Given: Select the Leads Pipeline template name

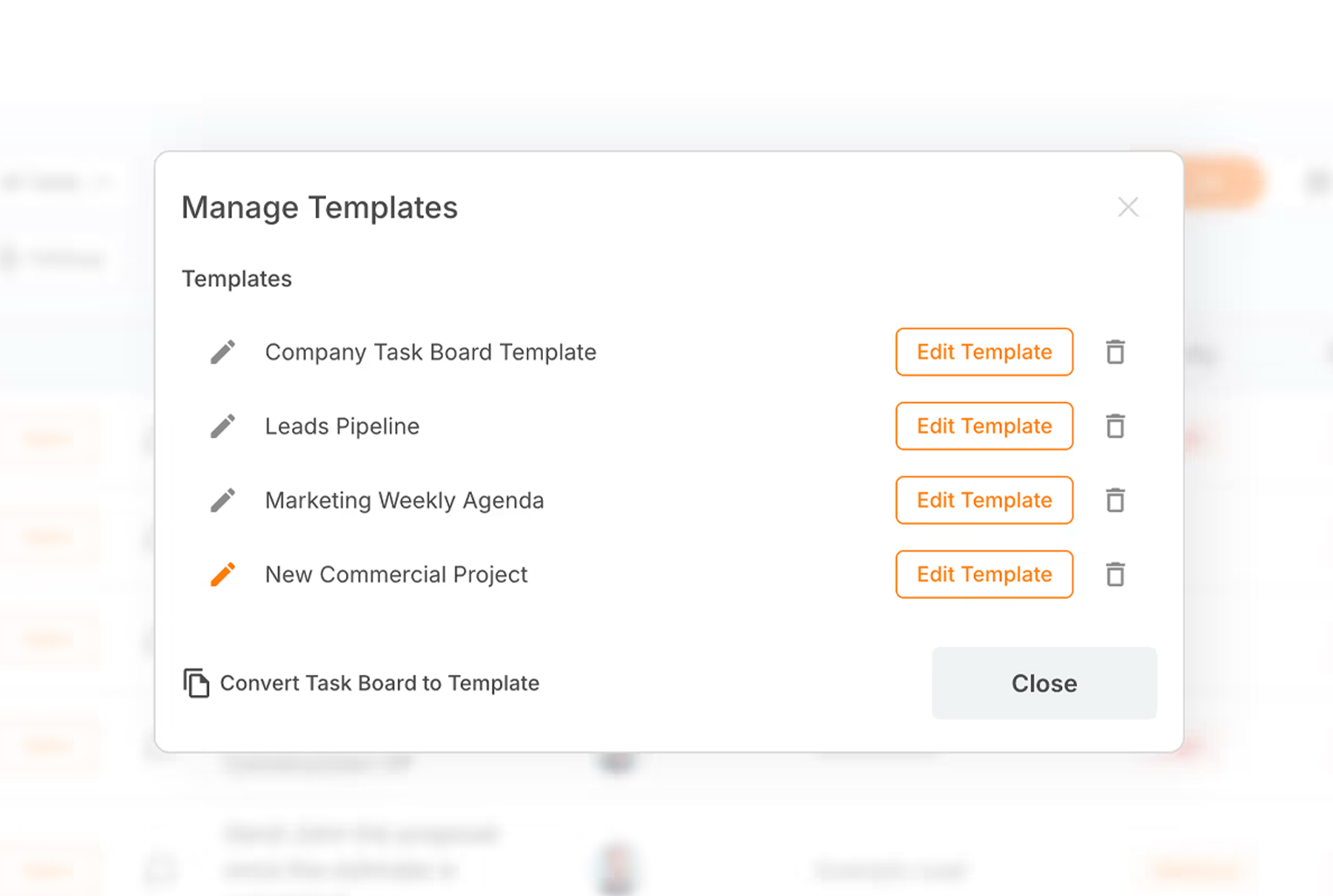Looking at the screenshot, I should (x=343, y=427).
